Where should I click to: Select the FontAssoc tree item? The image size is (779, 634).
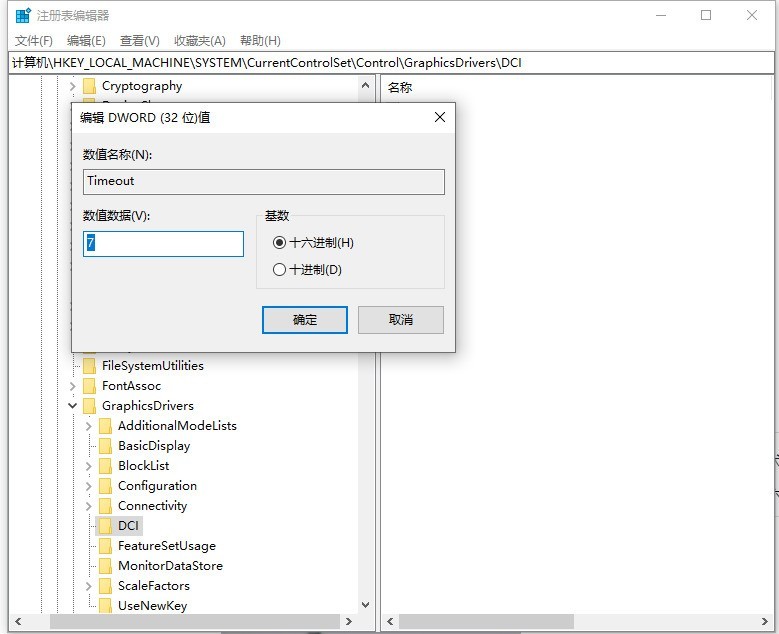click(131, 386)
